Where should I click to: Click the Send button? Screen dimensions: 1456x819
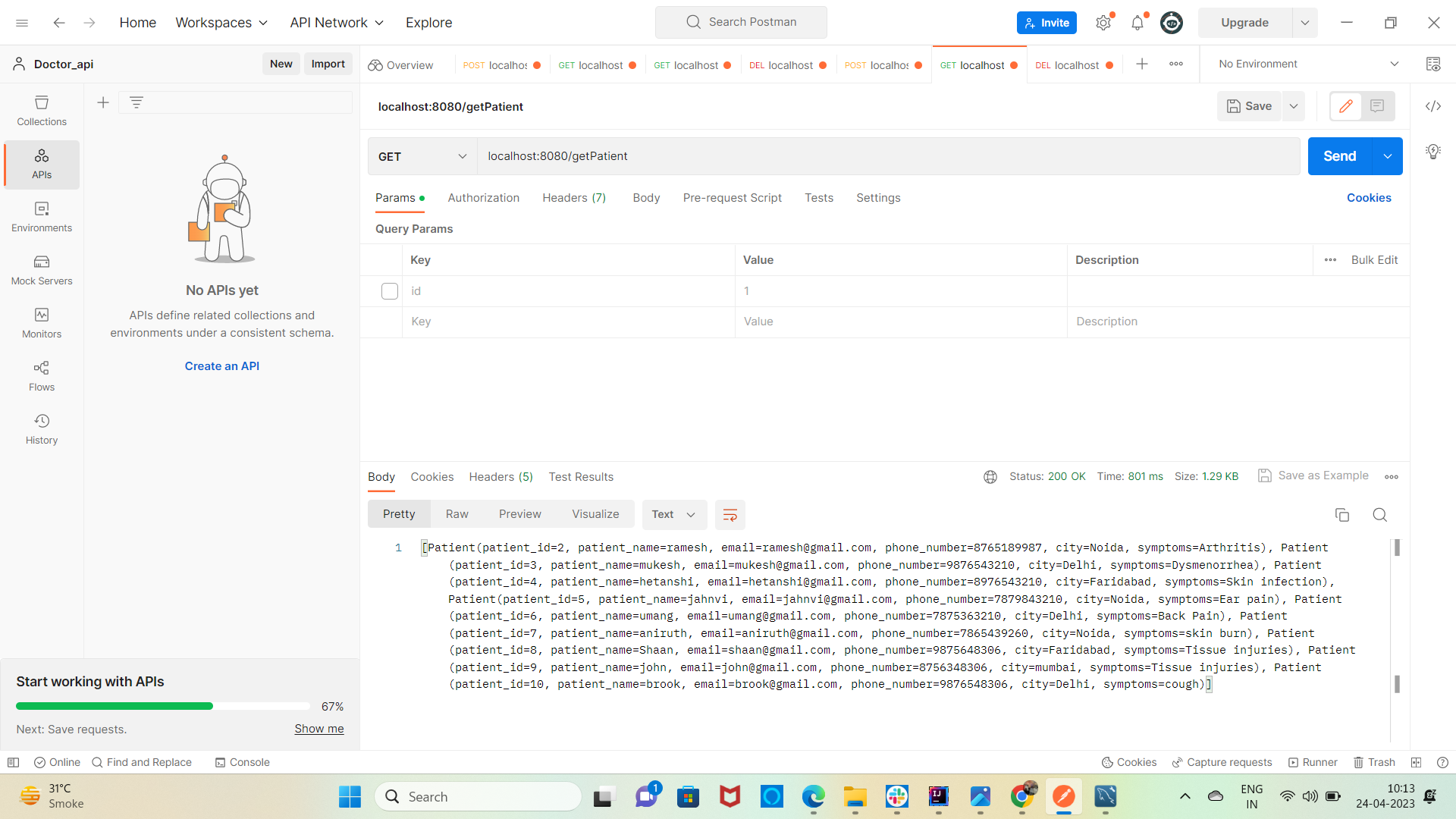click(x=1339, y=156)
